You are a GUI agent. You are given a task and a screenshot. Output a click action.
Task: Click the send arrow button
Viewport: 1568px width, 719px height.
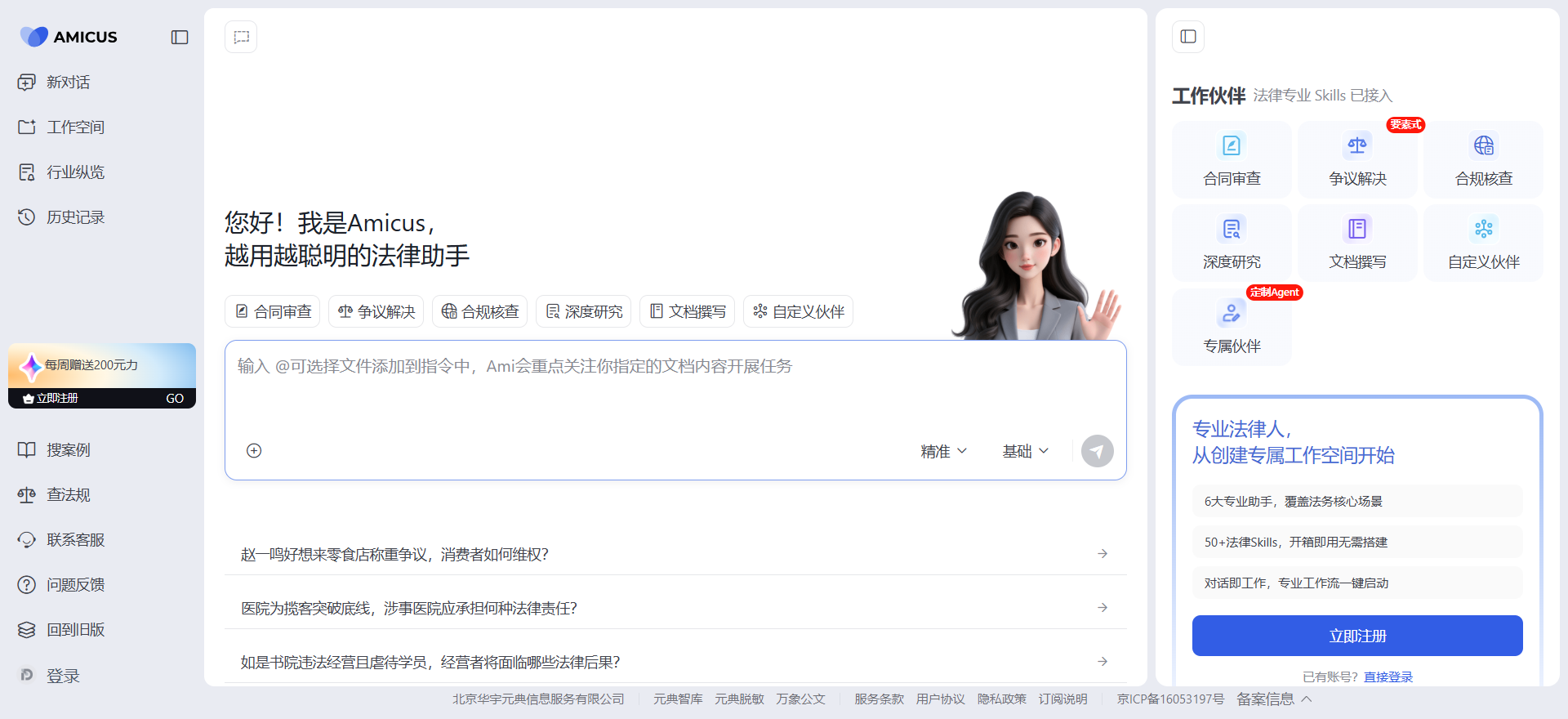point(1097,451)
